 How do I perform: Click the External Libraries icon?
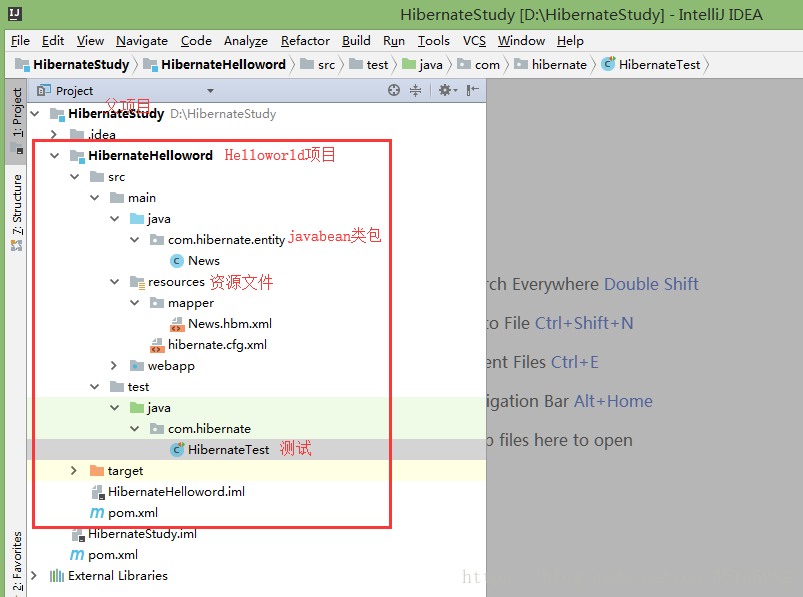coord(57,576)
